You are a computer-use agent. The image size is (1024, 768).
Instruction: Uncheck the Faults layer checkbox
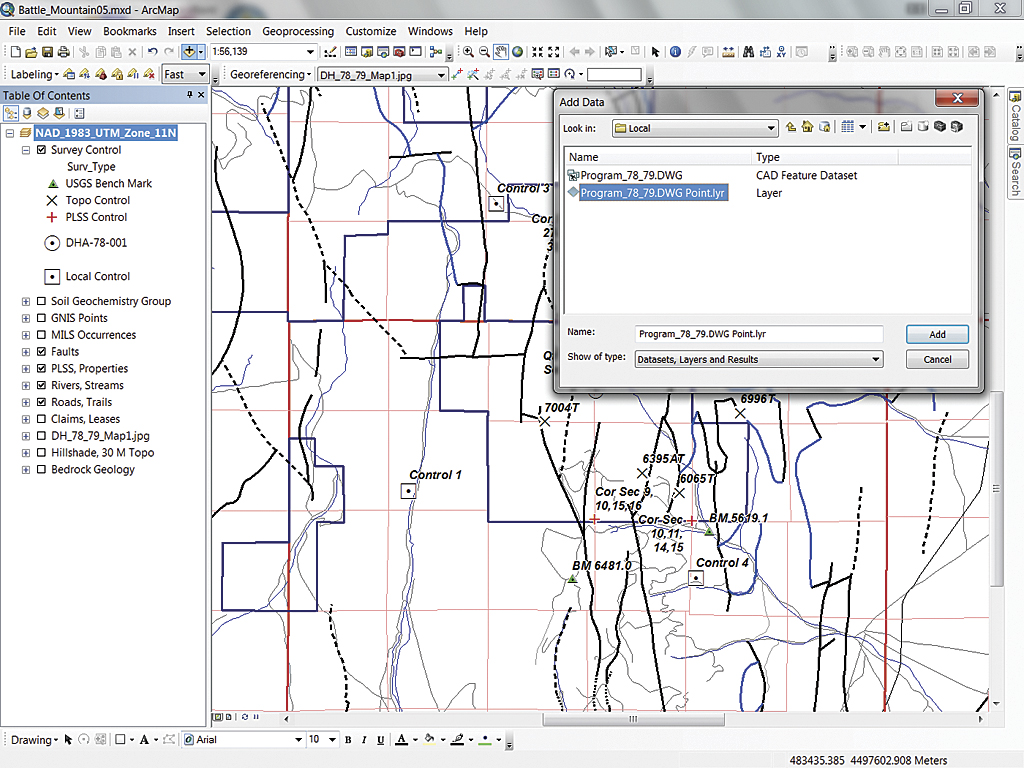pyautogui.click(x=41, y=352)
